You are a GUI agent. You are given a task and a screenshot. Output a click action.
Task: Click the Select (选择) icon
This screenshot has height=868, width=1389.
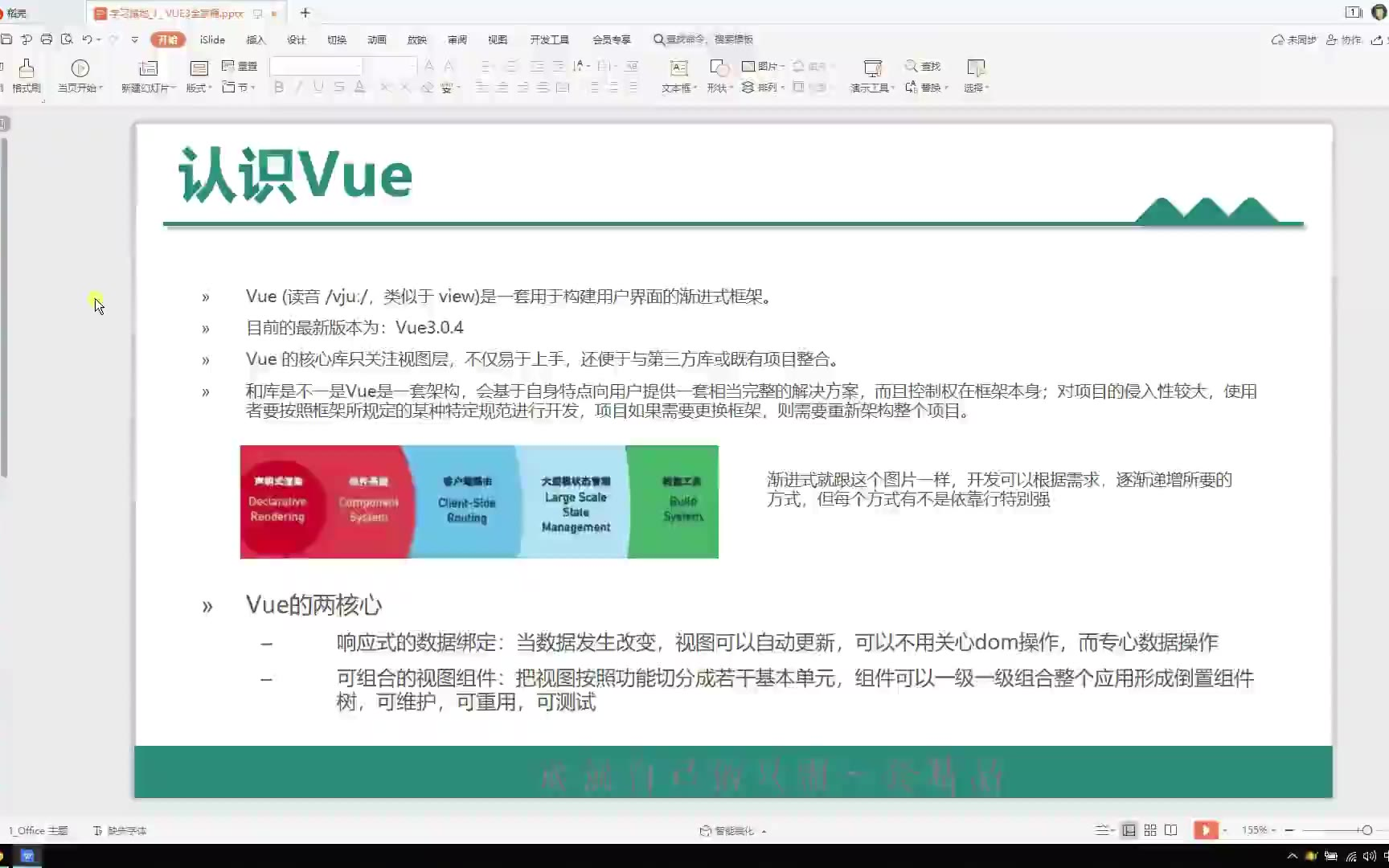click(976, 68)
